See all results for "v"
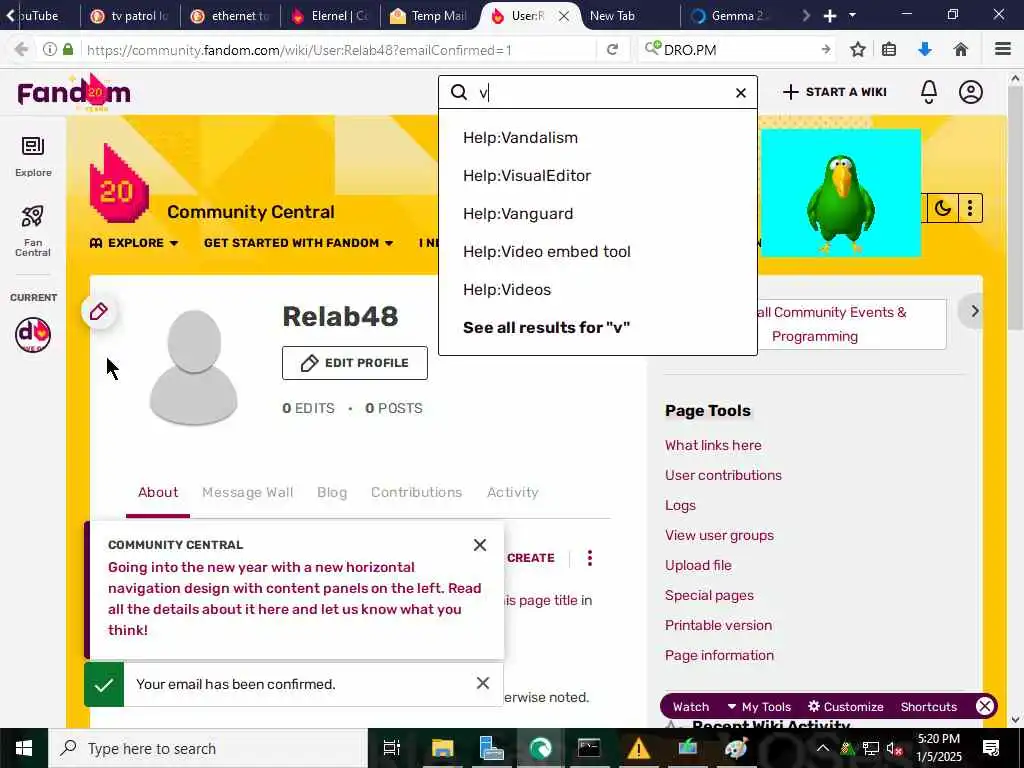This screenshot has width=1024, height=768. pyautogui.click(x=546, y=327)
